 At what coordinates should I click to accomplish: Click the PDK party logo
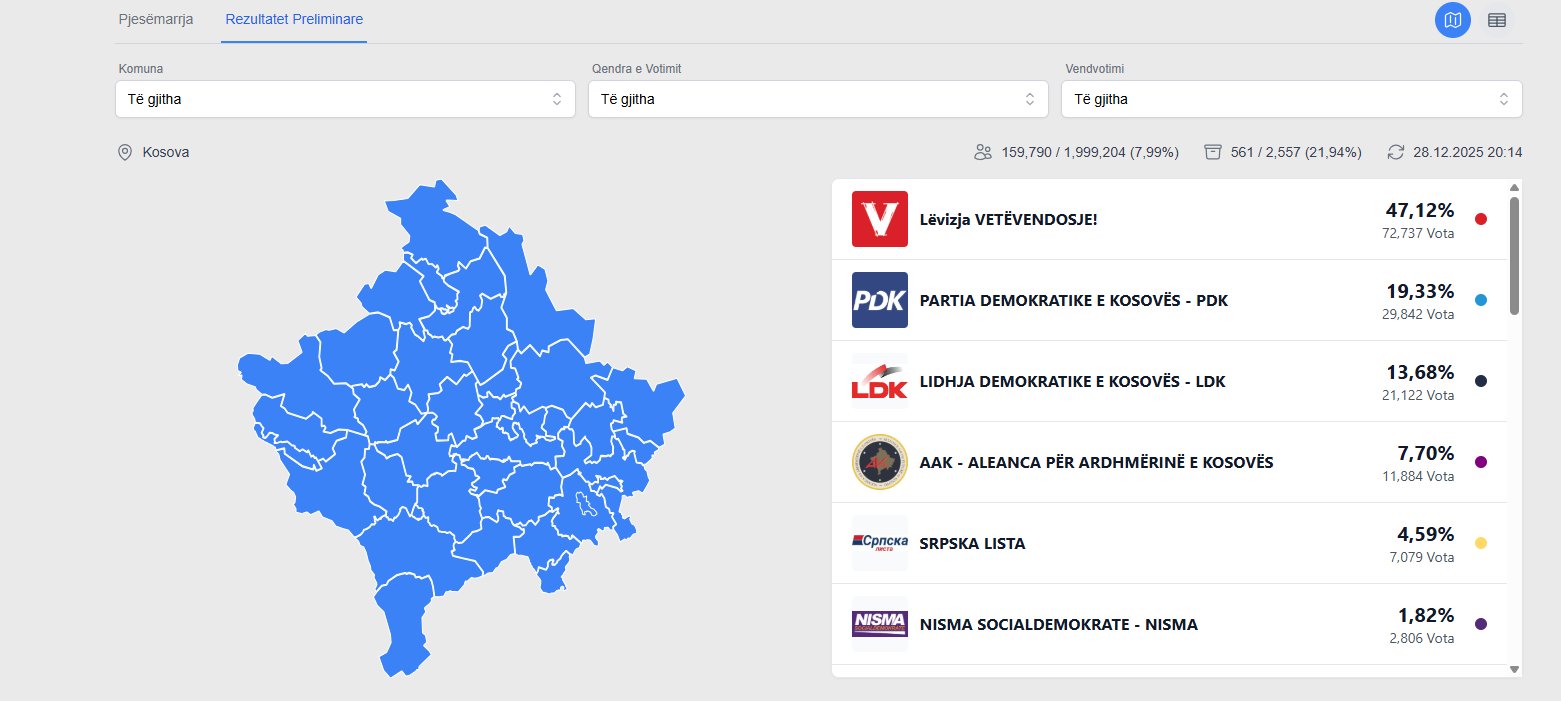coord(880,300)
